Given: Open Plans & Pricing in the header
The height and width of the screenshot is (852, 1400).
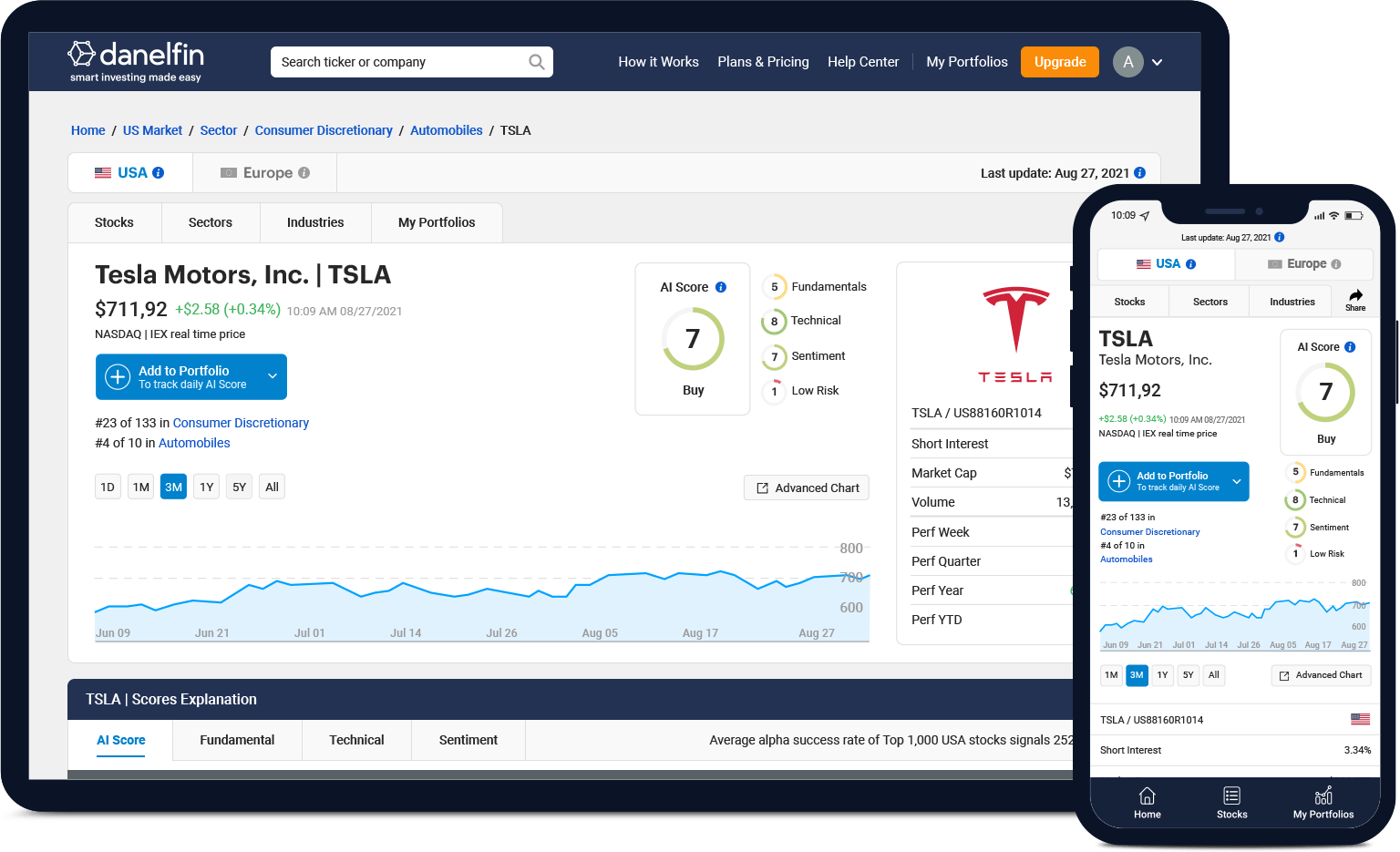Looking at the screenshot, I should [763, 62].
